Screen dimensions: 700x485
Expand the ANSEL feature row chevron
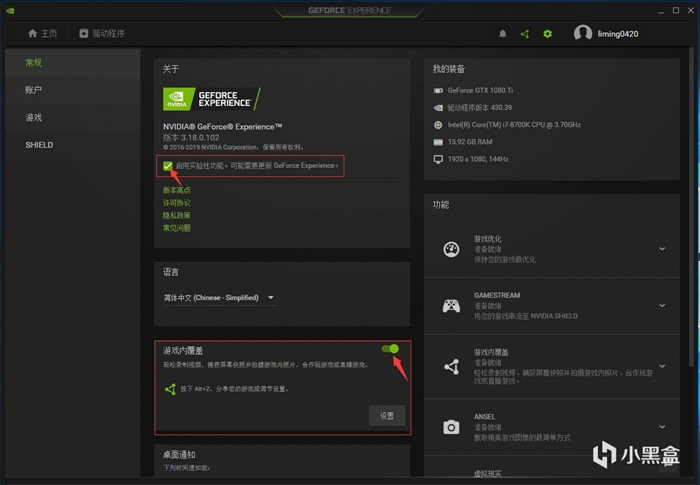662,427
